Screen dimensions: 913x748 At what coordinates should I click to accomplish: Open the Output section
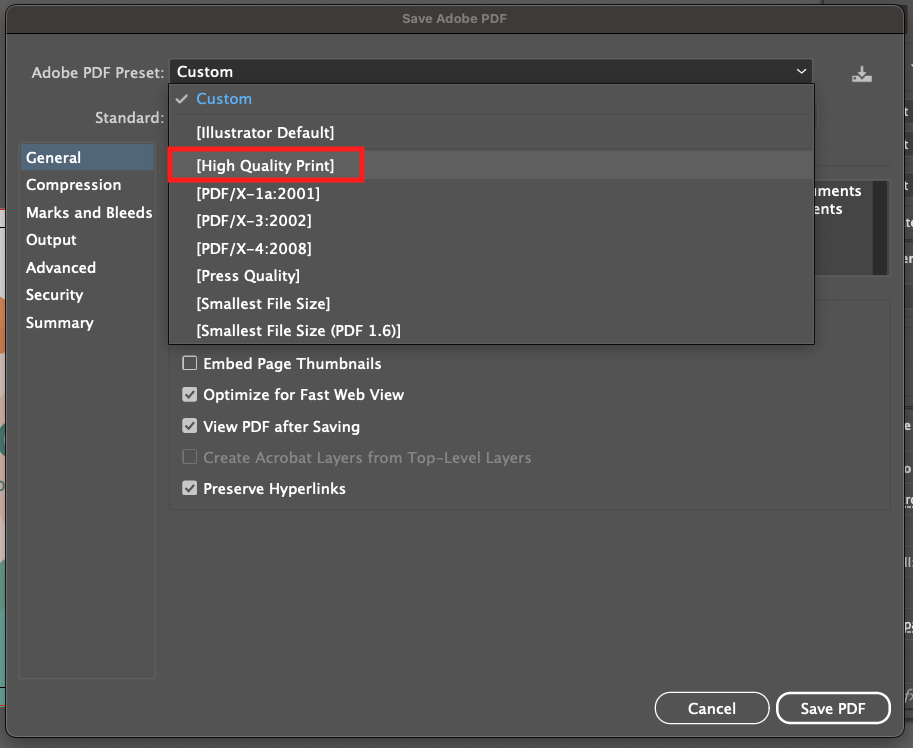tap(87, 240)
